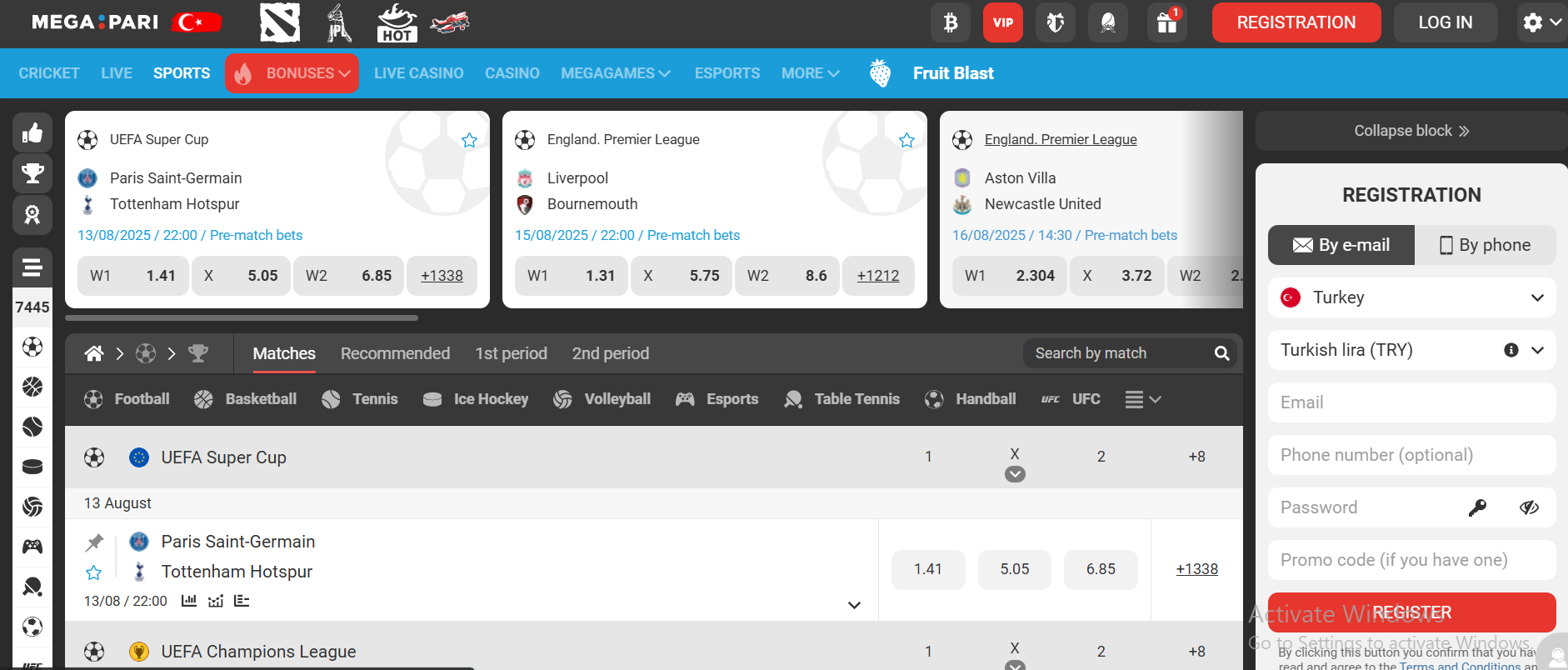Open the IPL cricket icon
The height and width of the screenshot is (670, 1568).
click(x=338, y=22)
